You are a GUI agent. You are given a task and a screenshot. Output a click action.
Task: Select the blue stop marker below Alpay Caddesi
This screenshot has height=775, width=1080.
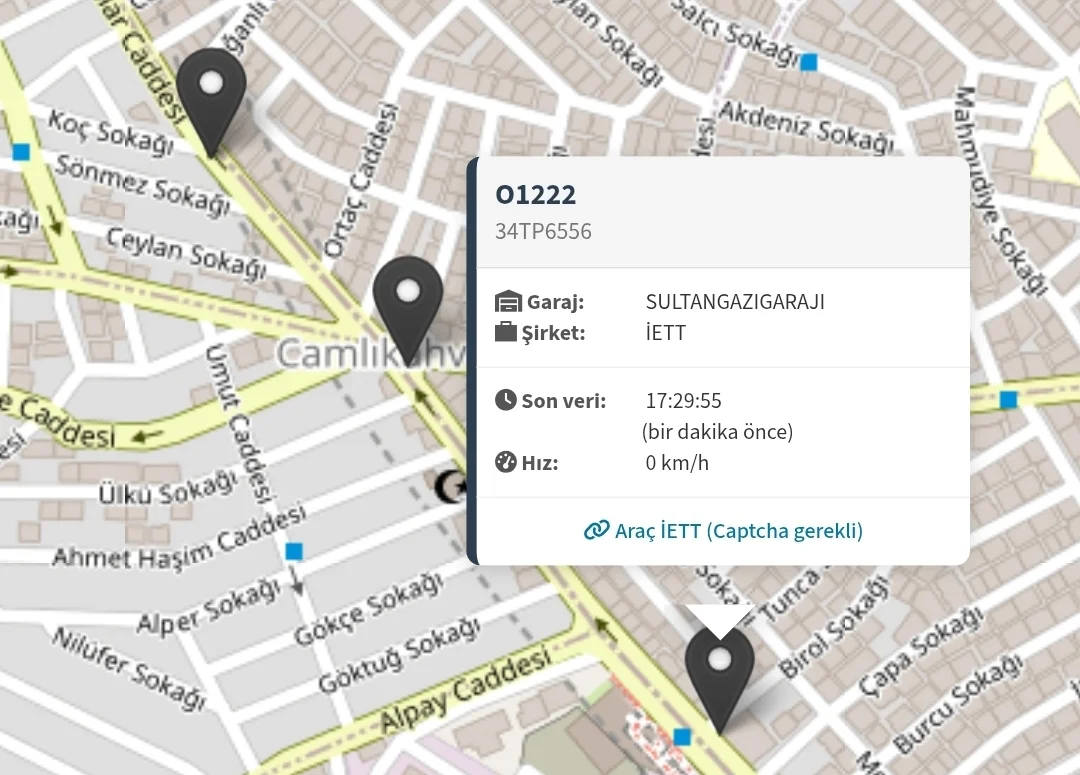tap(682, 737)
